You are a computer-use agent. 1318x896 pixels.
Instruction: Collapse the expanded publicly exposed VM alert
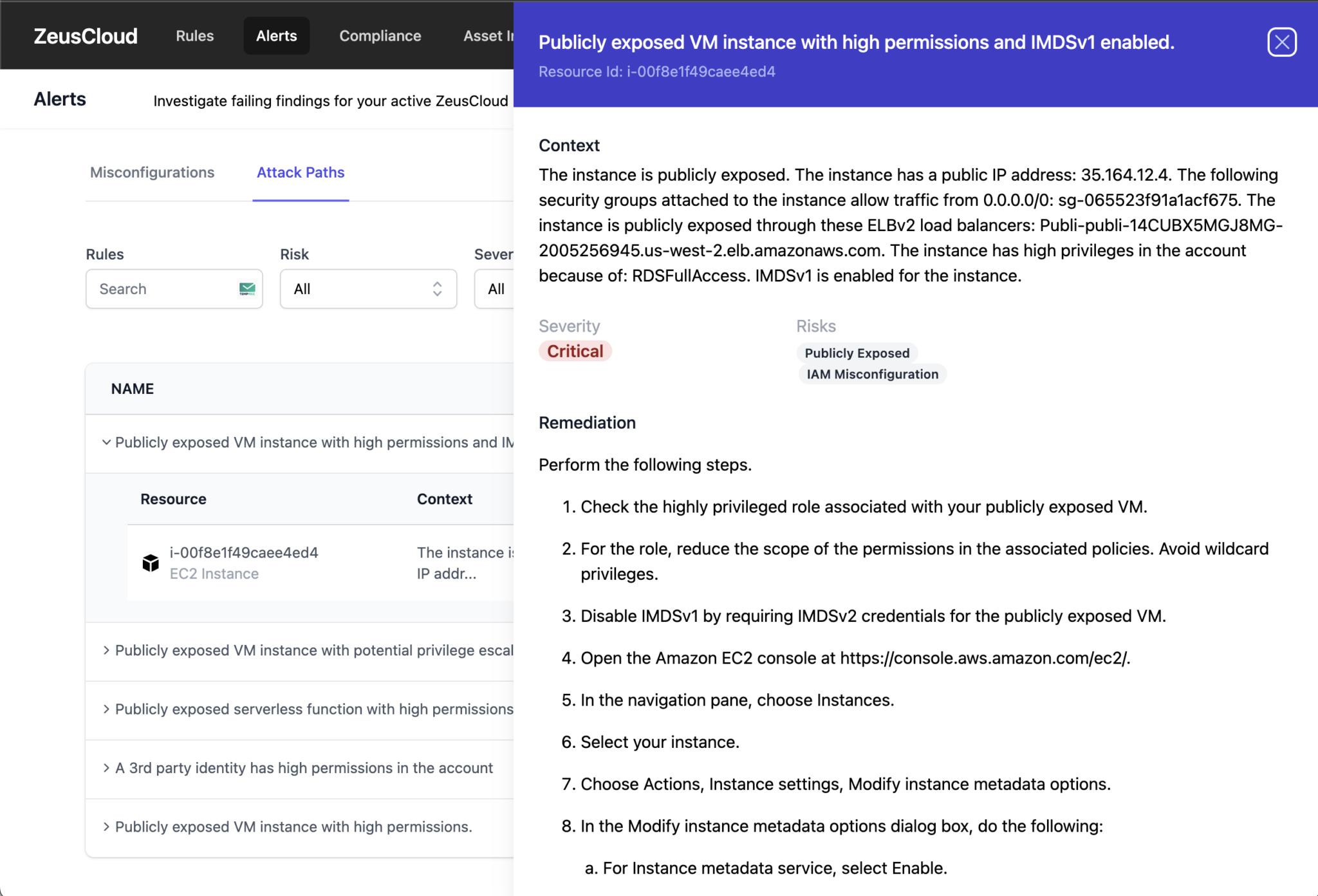coord(106,442)
